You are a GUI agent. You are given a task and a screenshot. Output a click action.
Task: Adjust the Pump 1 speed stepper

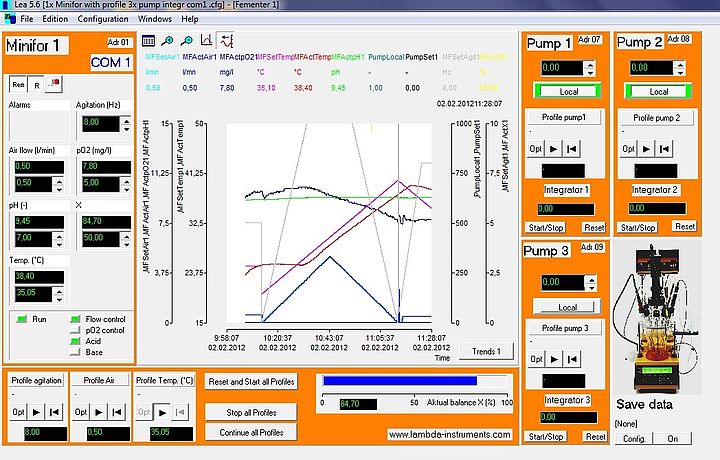point(590,68)
